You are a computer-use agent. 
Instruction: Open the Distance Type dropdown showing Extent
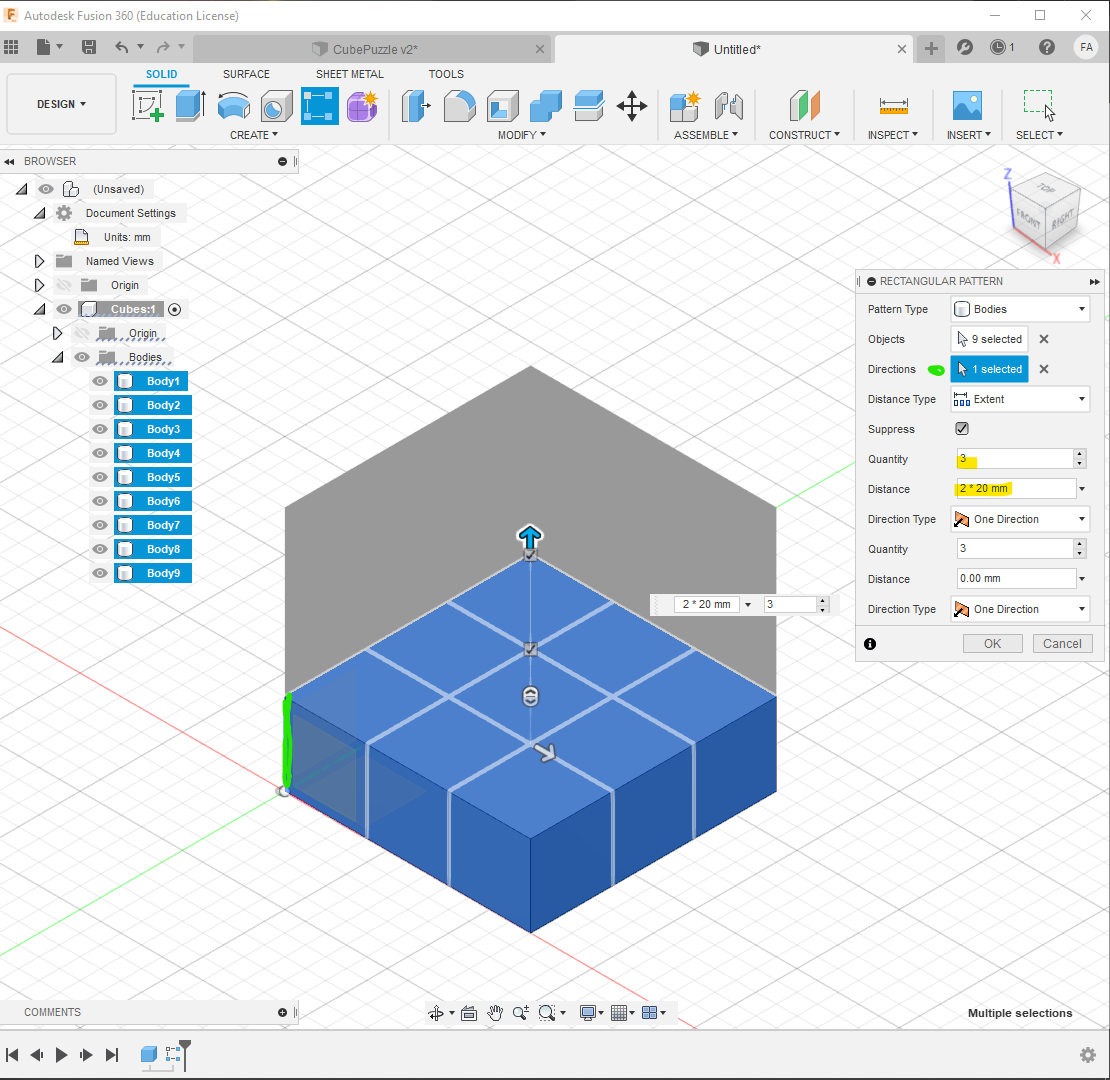pos(1020,399)
